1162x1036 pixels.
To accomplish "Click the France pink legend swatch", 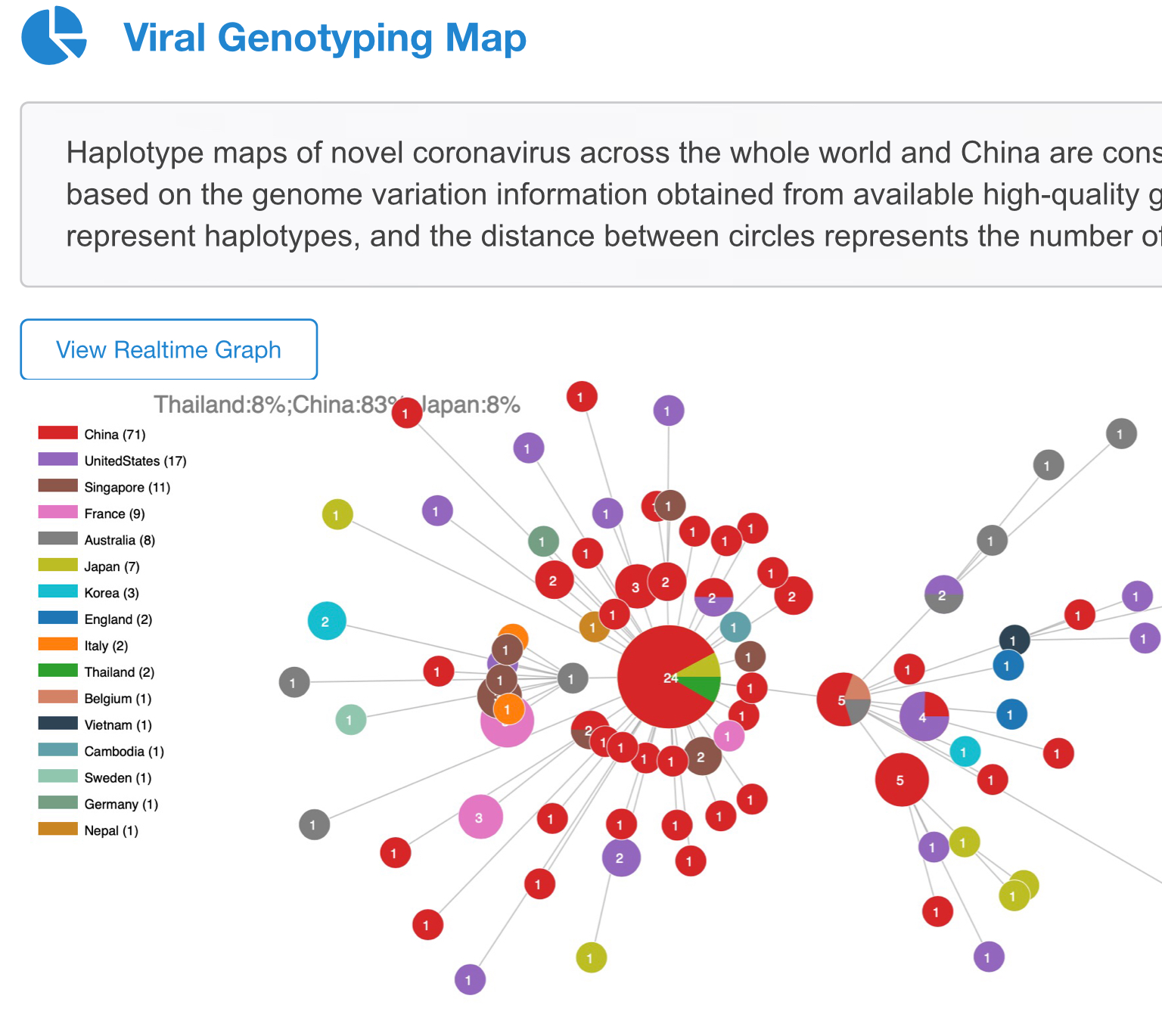I will [x=58, y=513].
